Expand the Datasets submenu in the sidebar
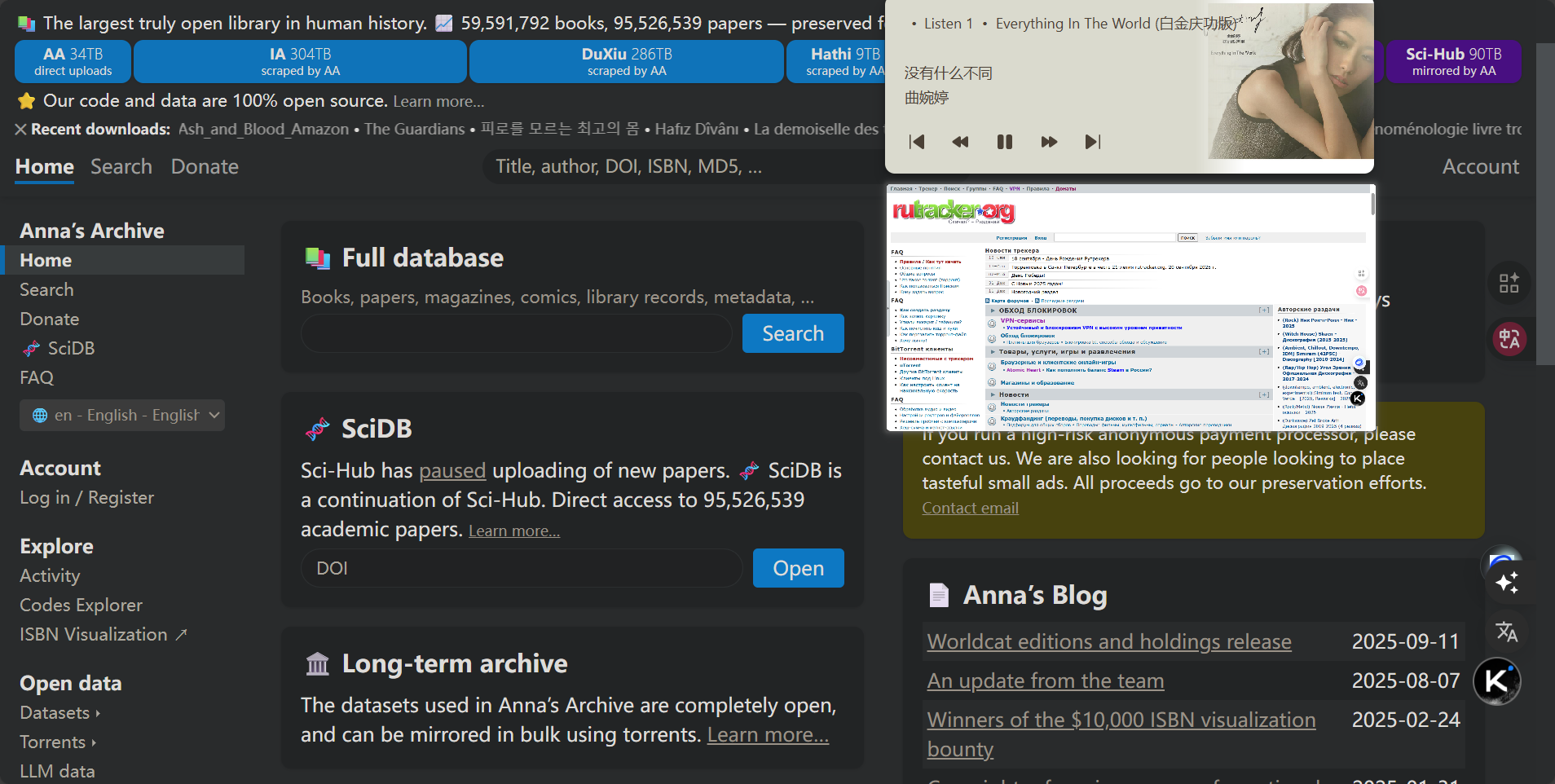This screenshot has height=784, width=1555. coord(60,713)
